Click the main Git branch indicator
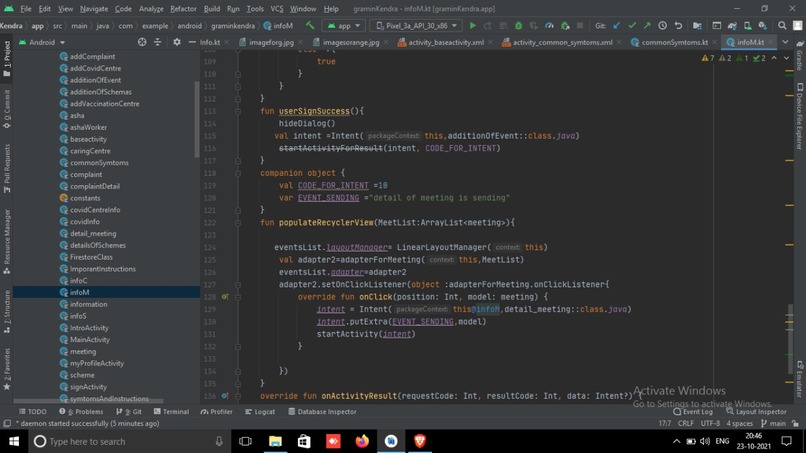 click(x=774, y=423)
